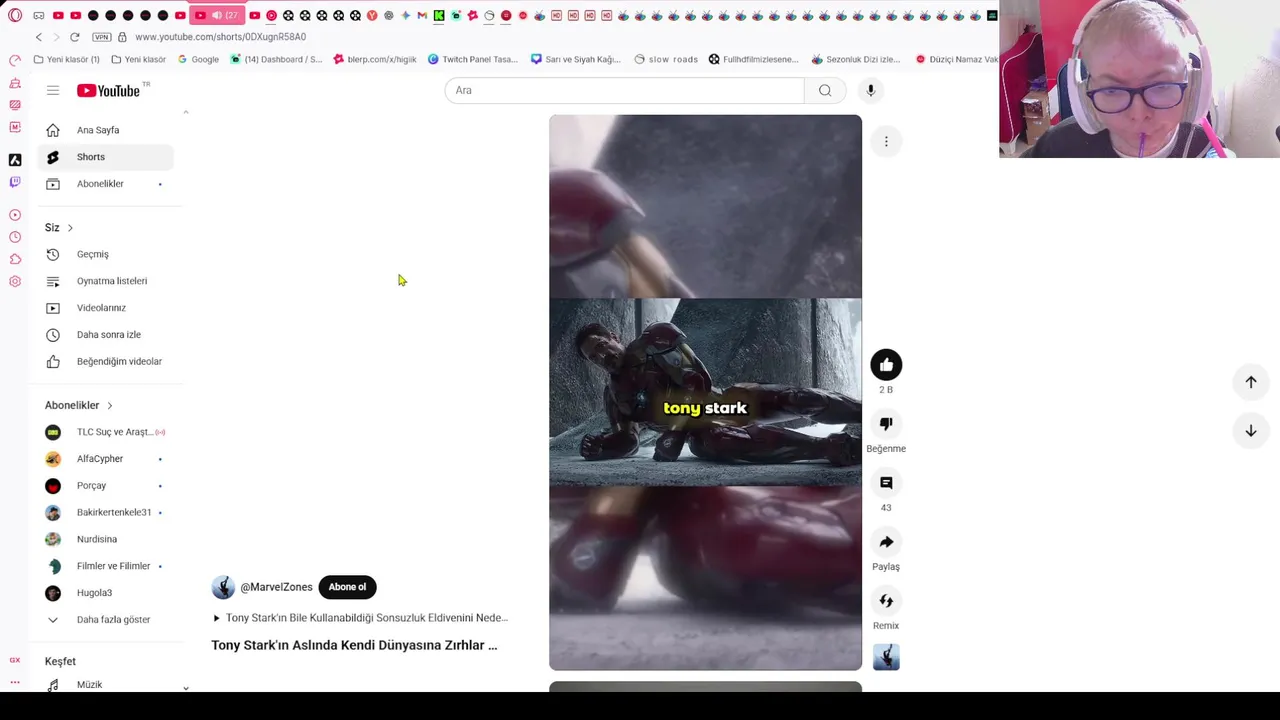Open the three-dot sidebar setup button

[x=15, y=682]
